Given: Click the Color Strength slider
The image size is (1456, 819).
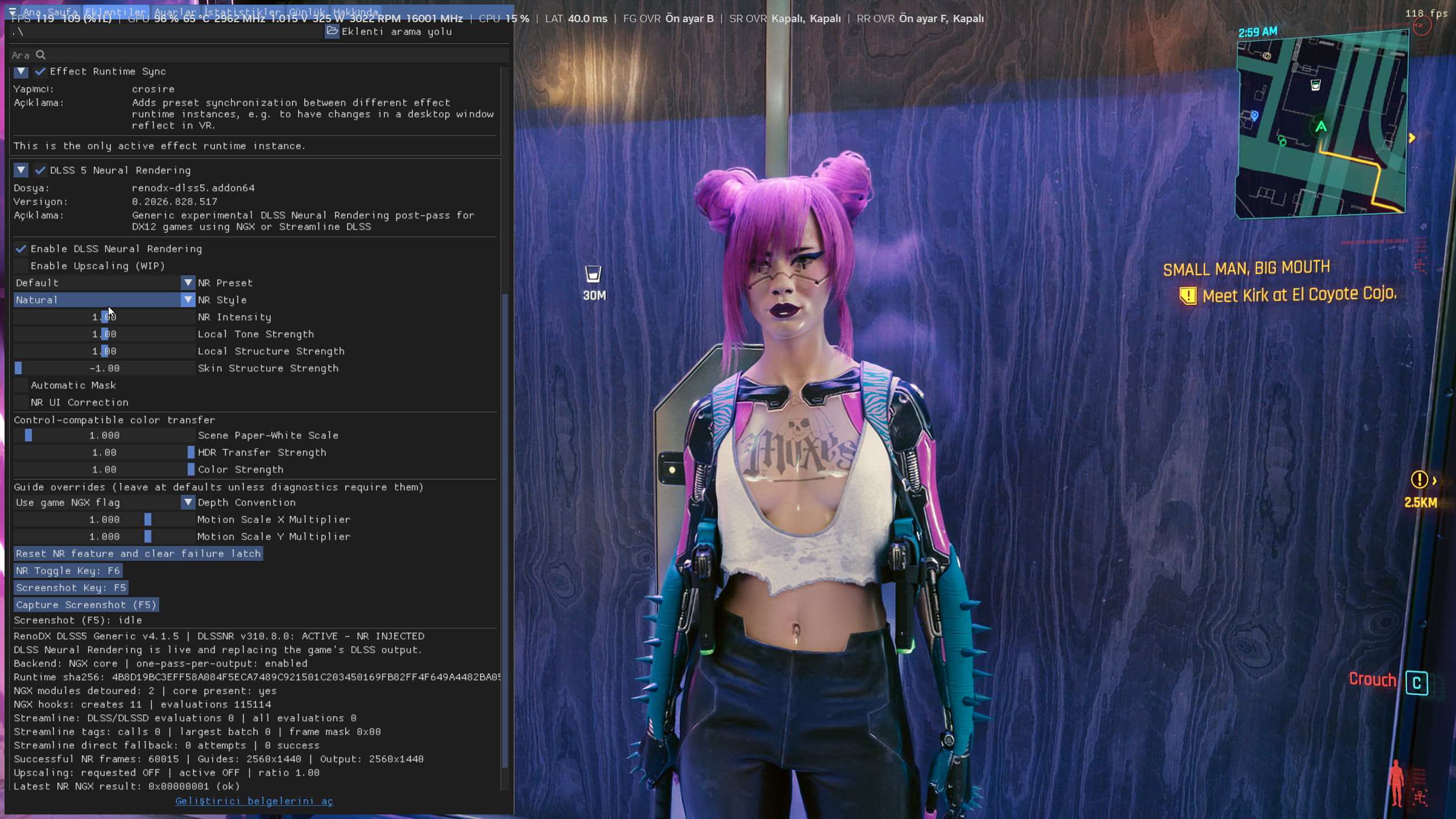Looking at the screenshot, I should [104, 470].
